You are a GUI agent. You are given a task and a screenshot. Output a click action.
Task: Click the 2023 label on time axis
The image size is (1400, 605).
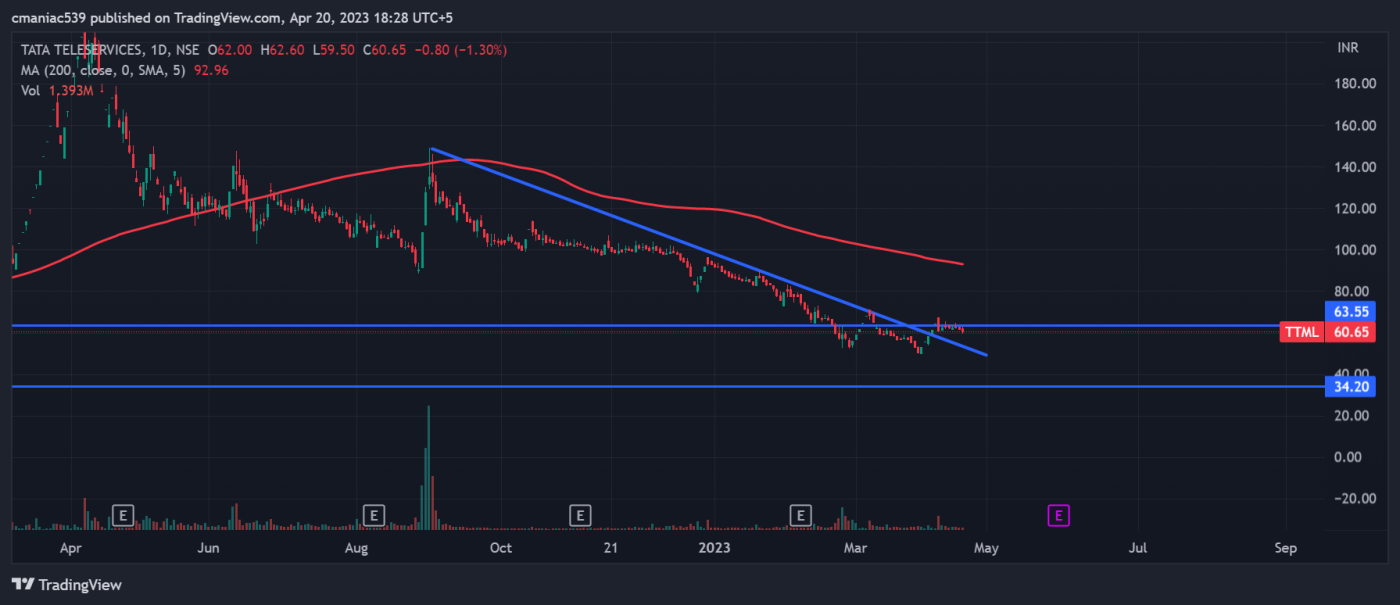click(x=715, y=548)
